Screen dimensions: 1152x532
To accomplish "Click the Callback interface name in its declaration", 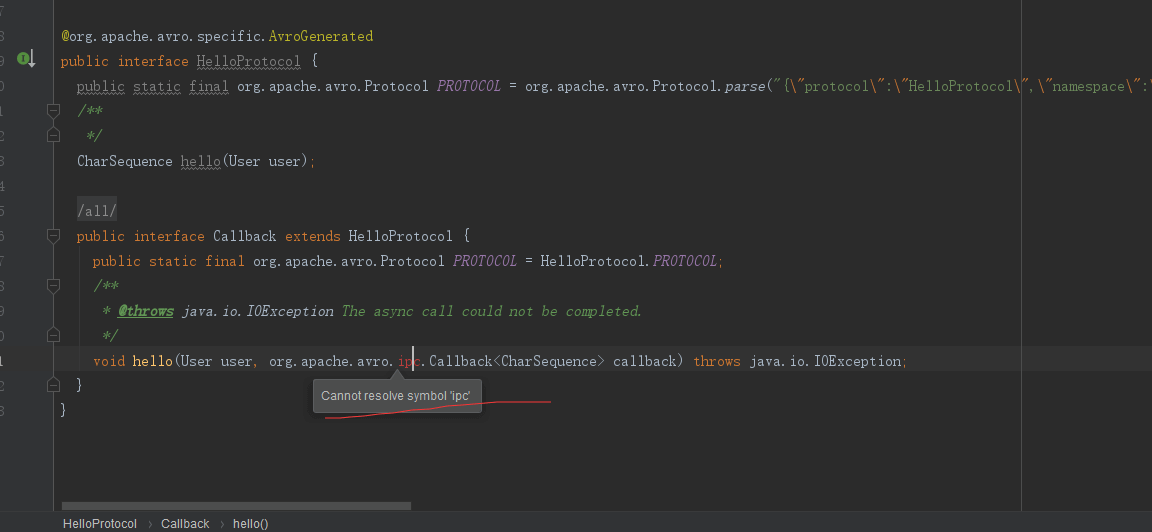I will click(x=244, y=236).
